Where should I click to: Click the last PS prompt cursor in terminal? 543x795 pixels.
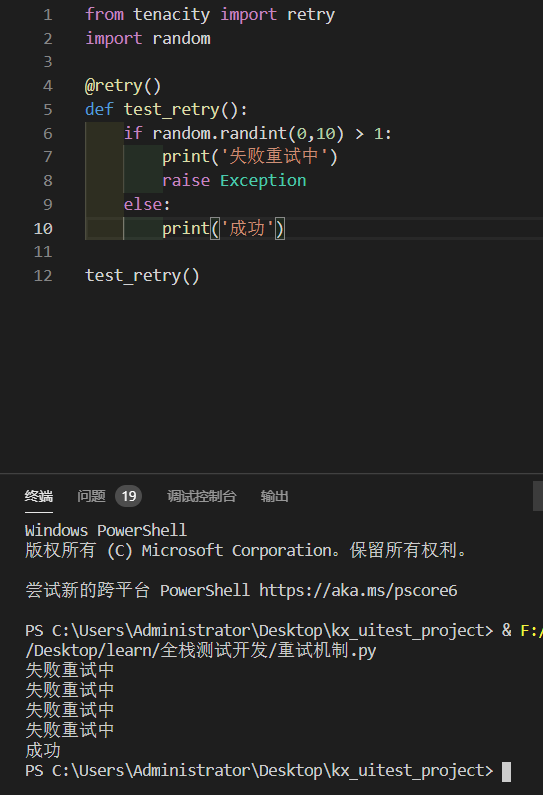tap(506, 772)
